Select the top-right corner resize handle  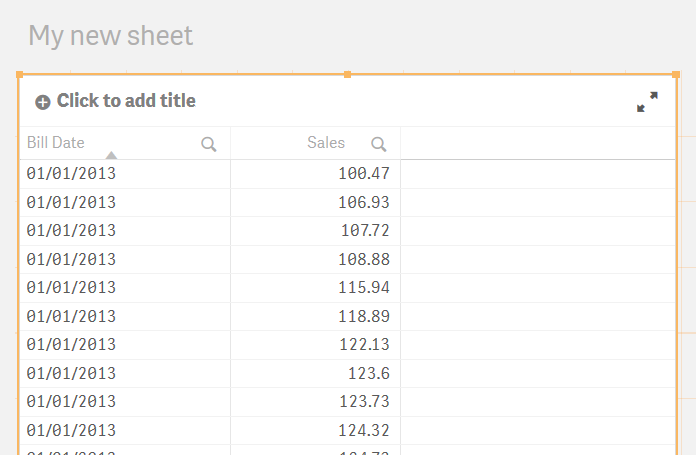point(676,75)
